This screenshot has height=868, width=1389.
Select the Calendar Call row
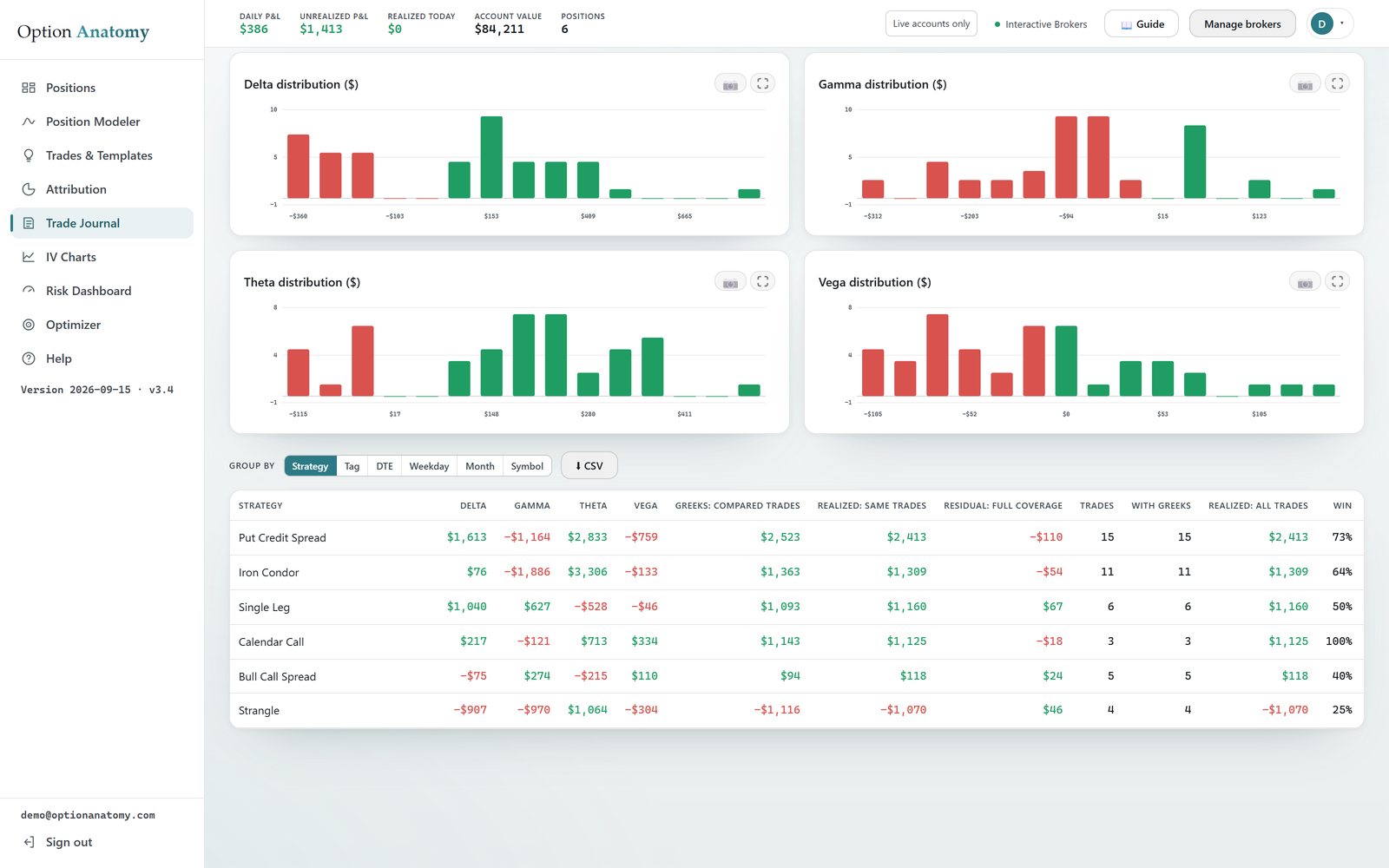pyautogui.click(x=796, y=641)
